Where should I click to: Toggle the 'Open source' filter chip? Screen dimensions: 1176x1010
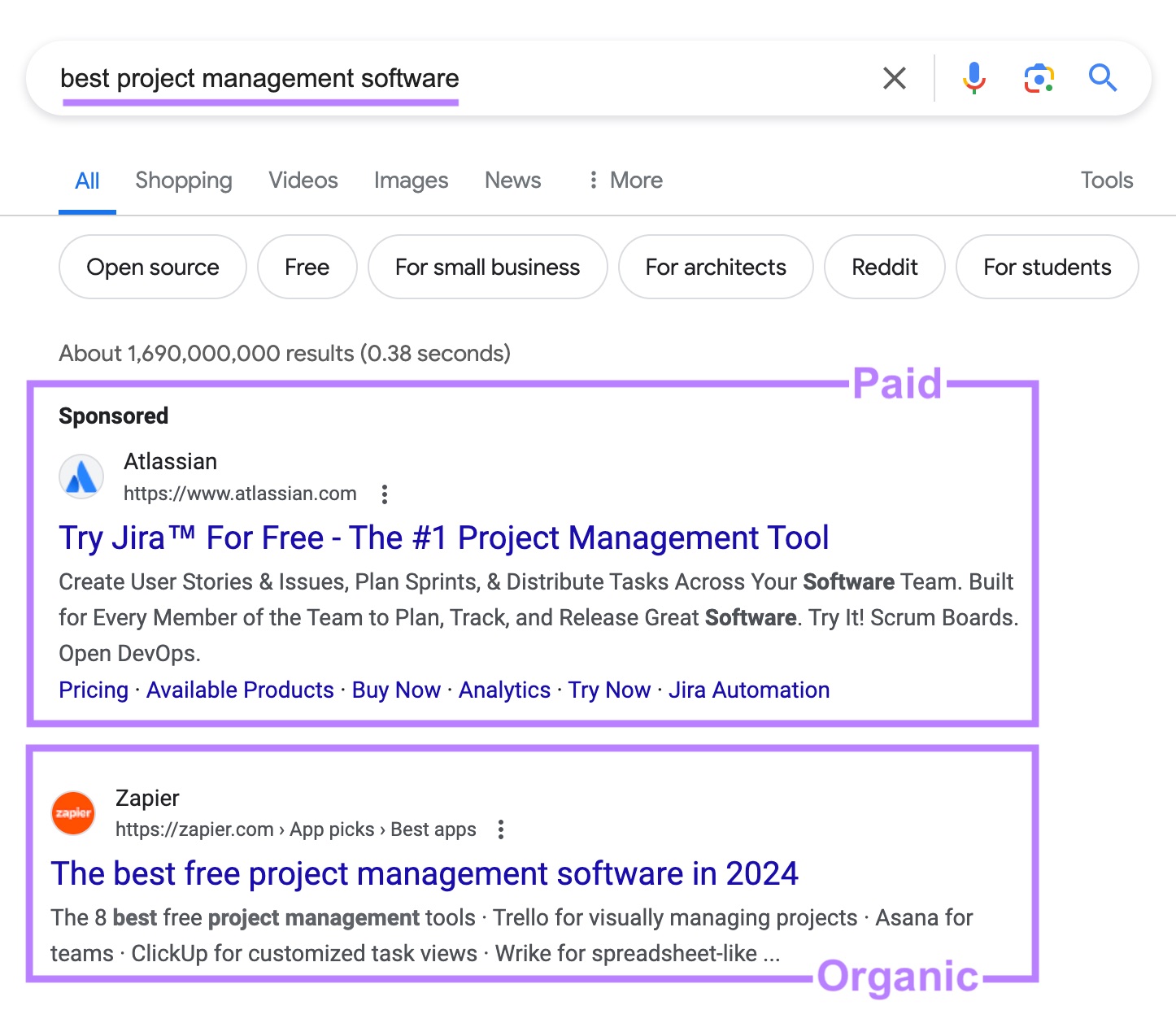click(x=152, y=267)
